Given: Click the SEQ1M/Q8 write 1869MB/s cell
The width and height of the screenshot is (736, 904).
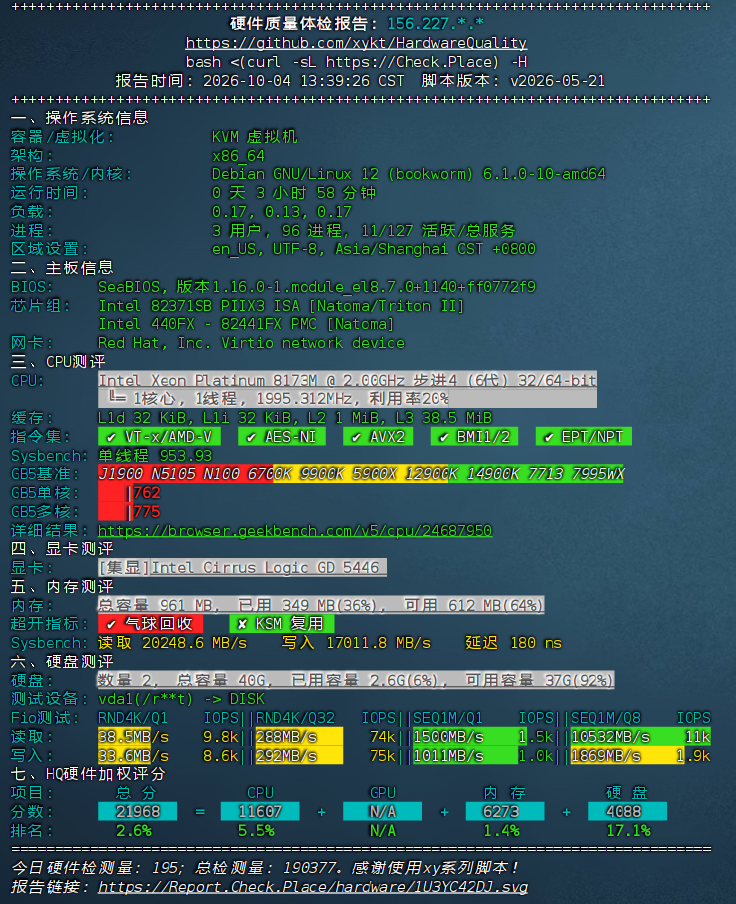Looking at the screenshot, I should 628,755.
